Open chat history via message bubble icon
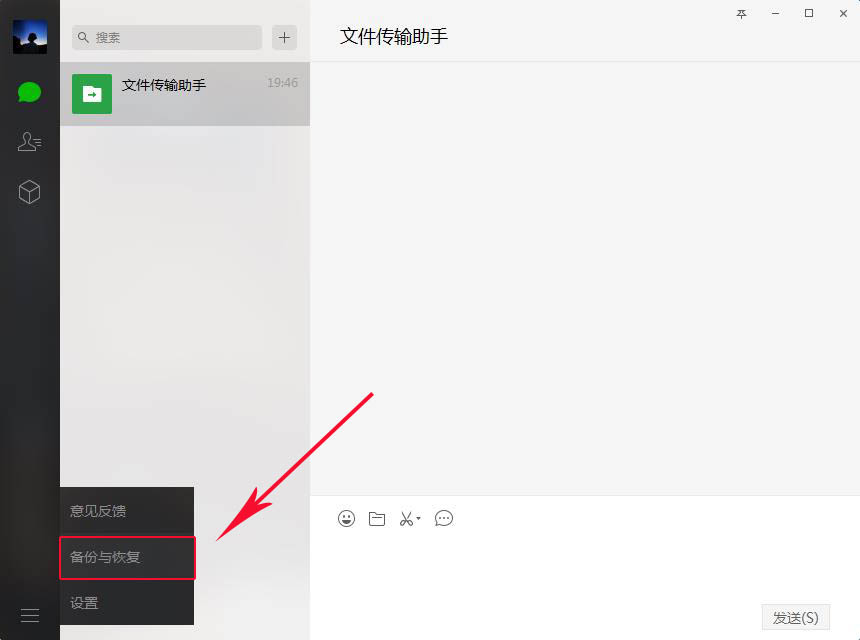Screen dimensions: 860x640 click(x=444, y=518)
